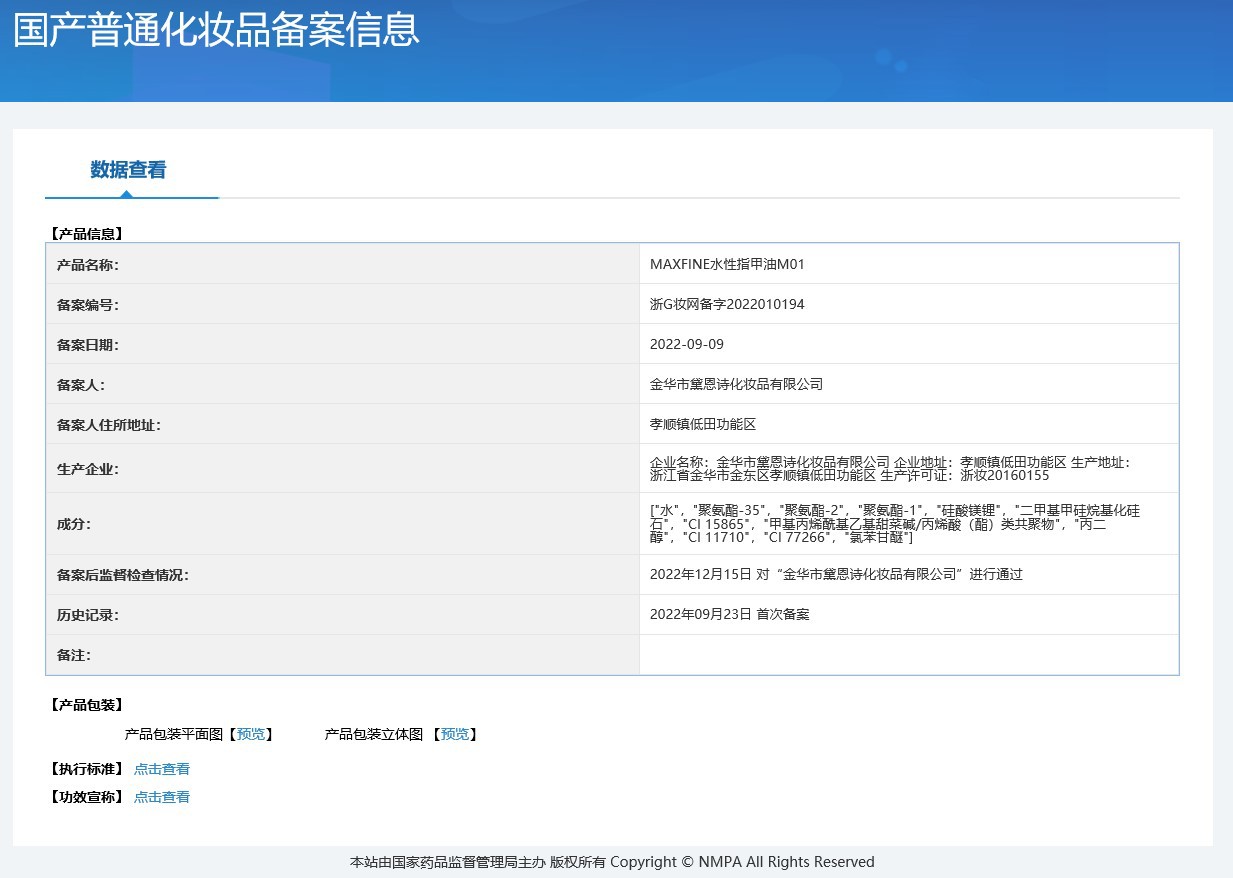Screen dimensions: 1233x878
Task: Click the 生产企业 row label
Action: coord(88,468)
